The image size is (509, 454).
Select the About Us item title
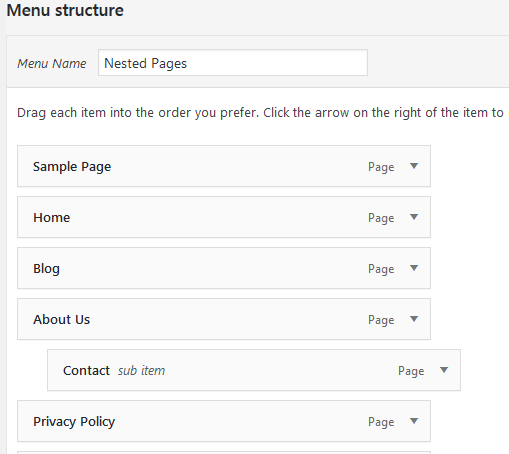tap(62, 320)
